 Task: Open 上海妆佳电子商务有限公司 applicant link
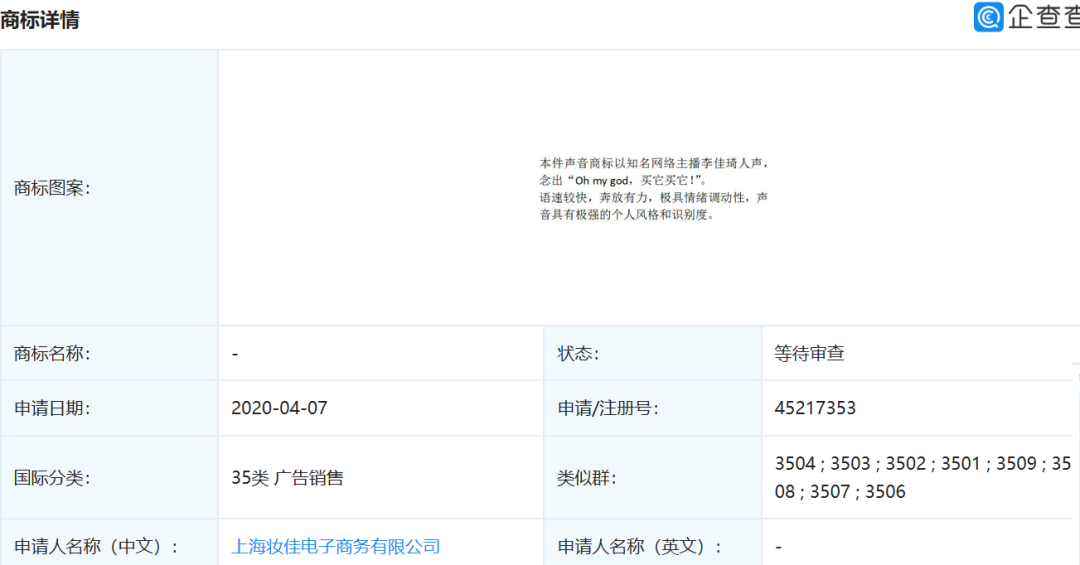click(336, 546)
